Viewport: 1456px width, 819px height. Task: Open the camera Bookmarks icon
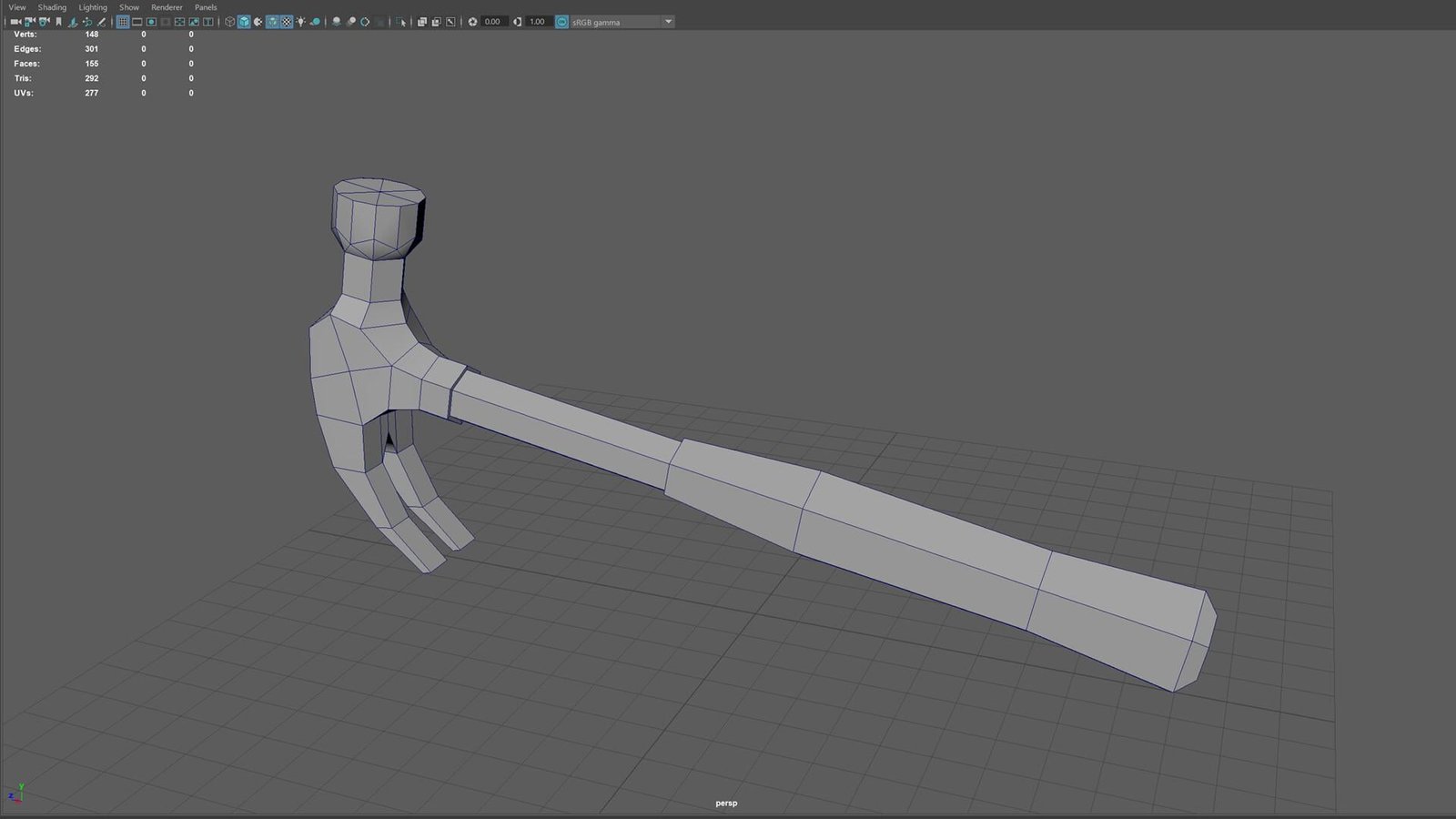pos(58,22)
